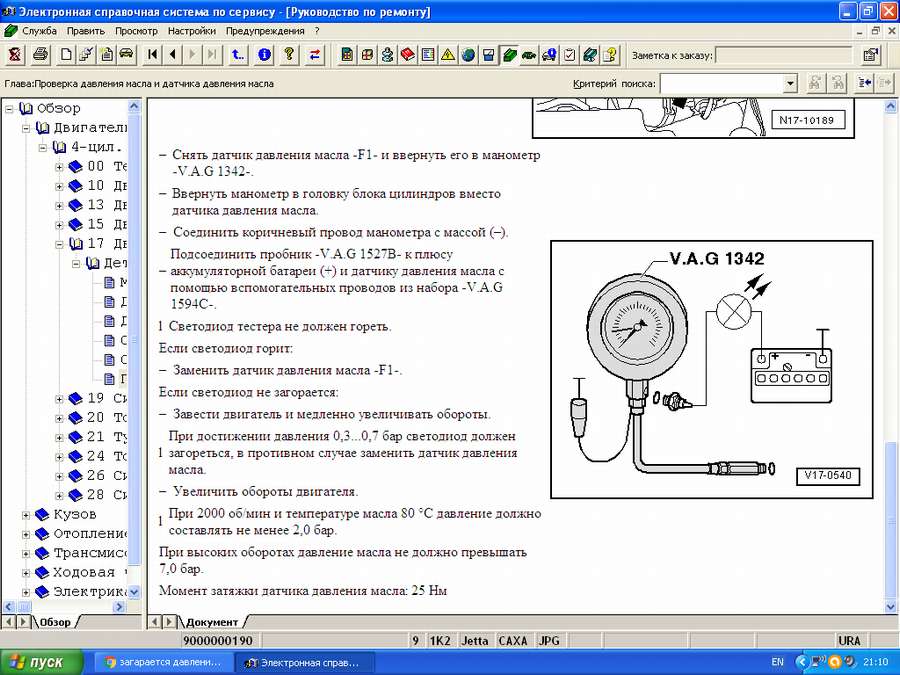Click the car vehicle selection icon
The image size is (900, 675).
pyautogui.click(x=126, y=55)
